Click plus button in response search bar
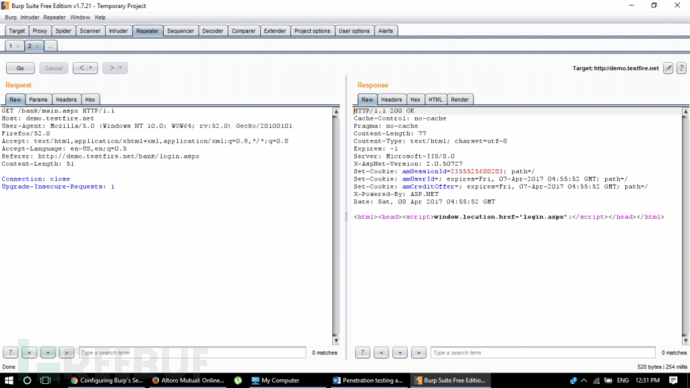This screenshot has height=388, width=690. coord(400,352)
